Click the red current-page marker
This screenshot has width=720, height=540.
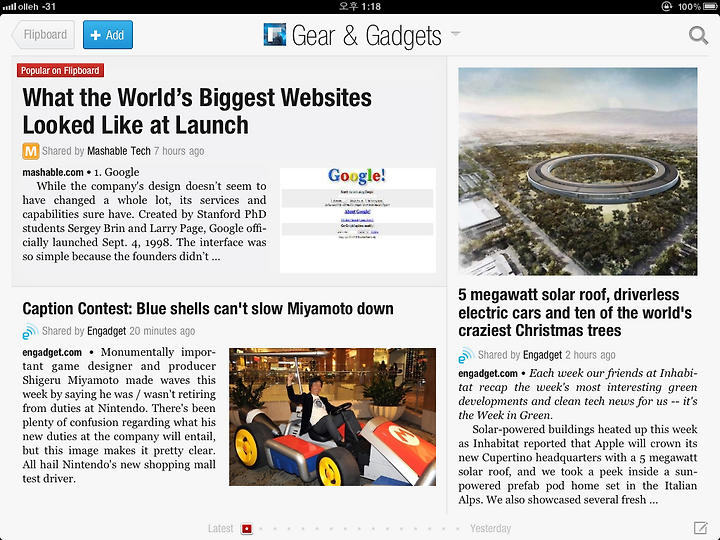247,529
